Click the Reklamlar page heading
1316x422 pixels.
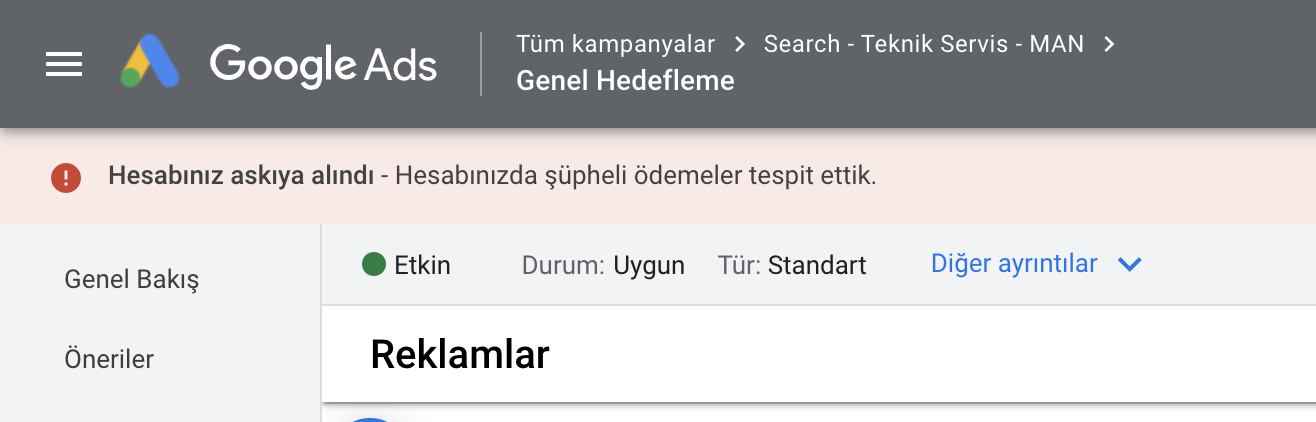tap(460, 355)
